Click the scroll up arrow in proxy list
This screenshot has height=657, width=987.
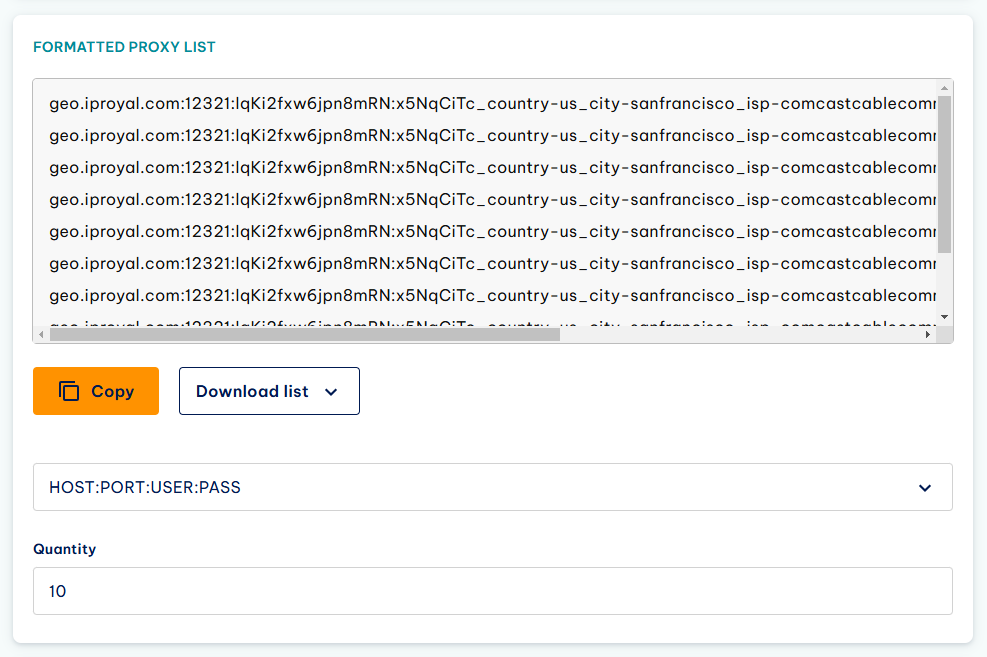point(944,88)
